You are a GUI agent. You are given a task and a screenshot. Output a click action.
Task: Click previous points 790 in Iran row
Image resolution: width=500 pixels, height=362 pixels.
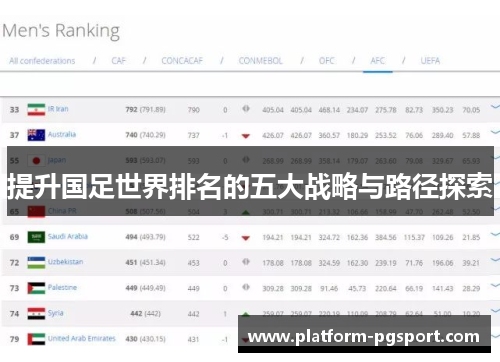[x=193, y=110]
